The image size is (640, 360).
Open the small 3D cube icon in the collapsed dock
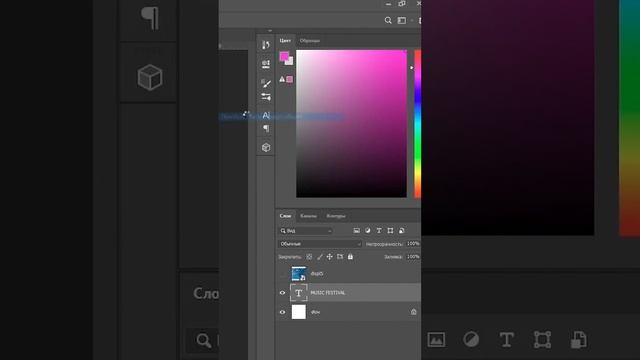[x=266, y=147]
